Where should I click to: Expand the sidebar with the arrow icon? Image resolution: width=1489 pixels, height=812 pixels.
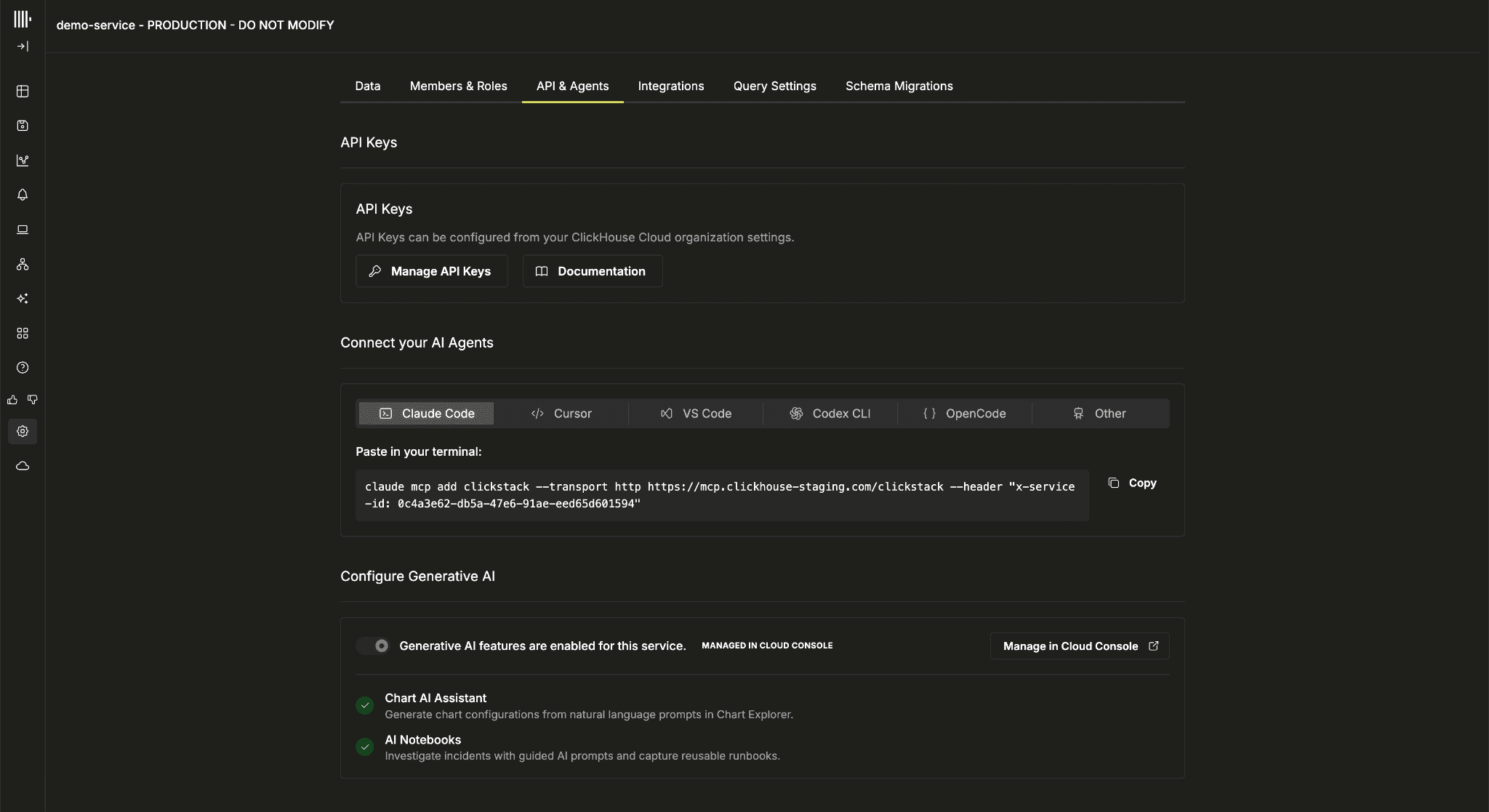point(23,47)
